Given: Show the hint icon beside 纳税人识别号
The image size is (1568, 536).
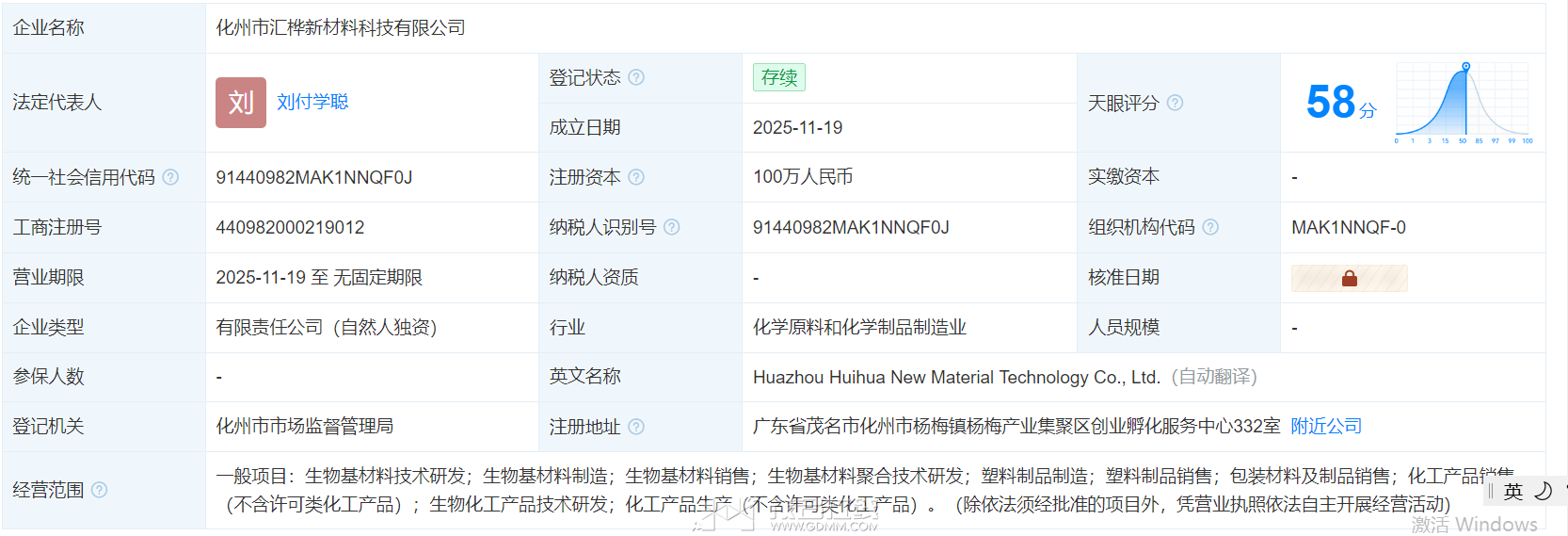Looking at the screenshot, I should click(671, 227).
